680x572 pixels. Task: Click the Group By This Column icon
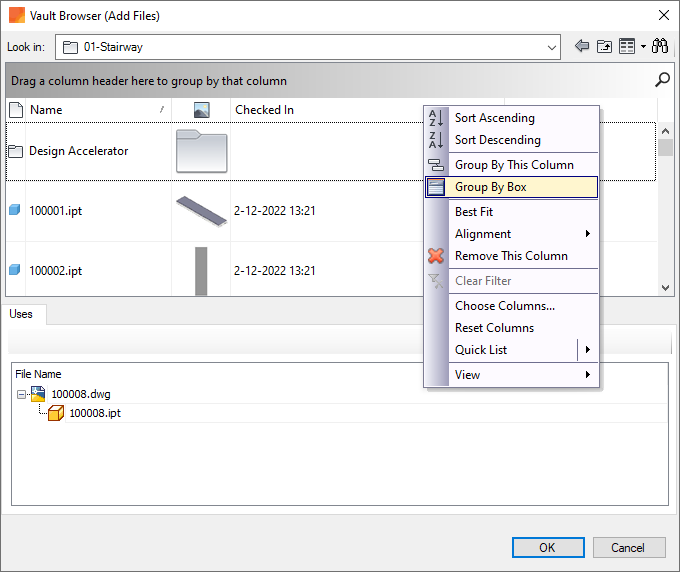point(436,165)
